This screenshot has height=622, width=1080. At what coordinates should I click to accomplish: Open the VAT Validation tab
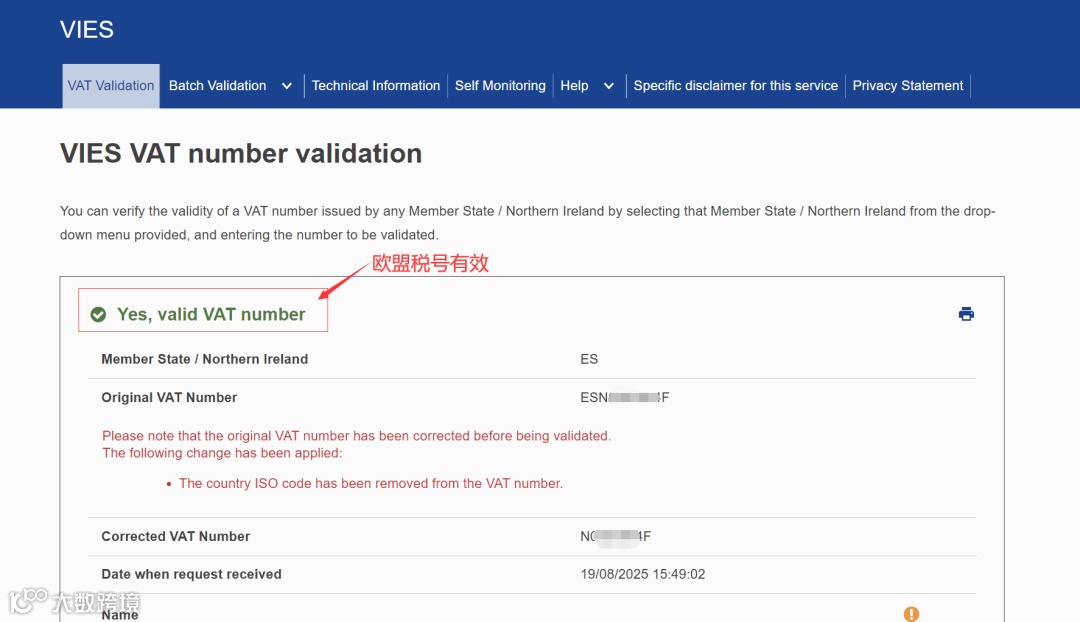point(111,86)
